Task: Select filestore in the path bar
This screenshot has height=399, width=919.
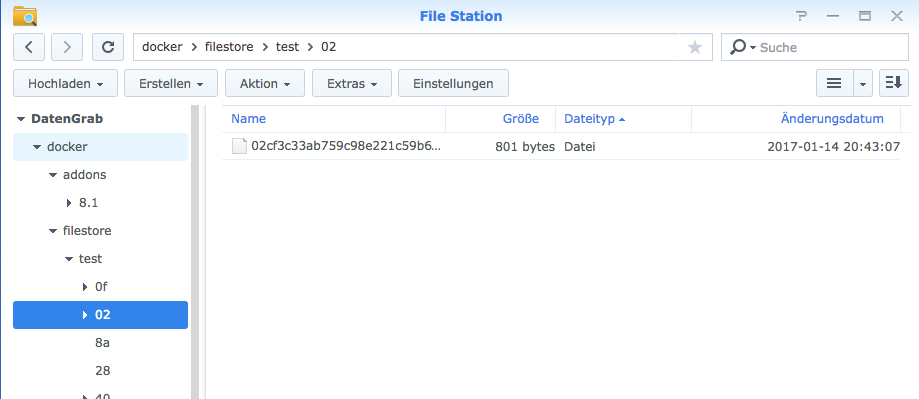Action: pos(229,47)
